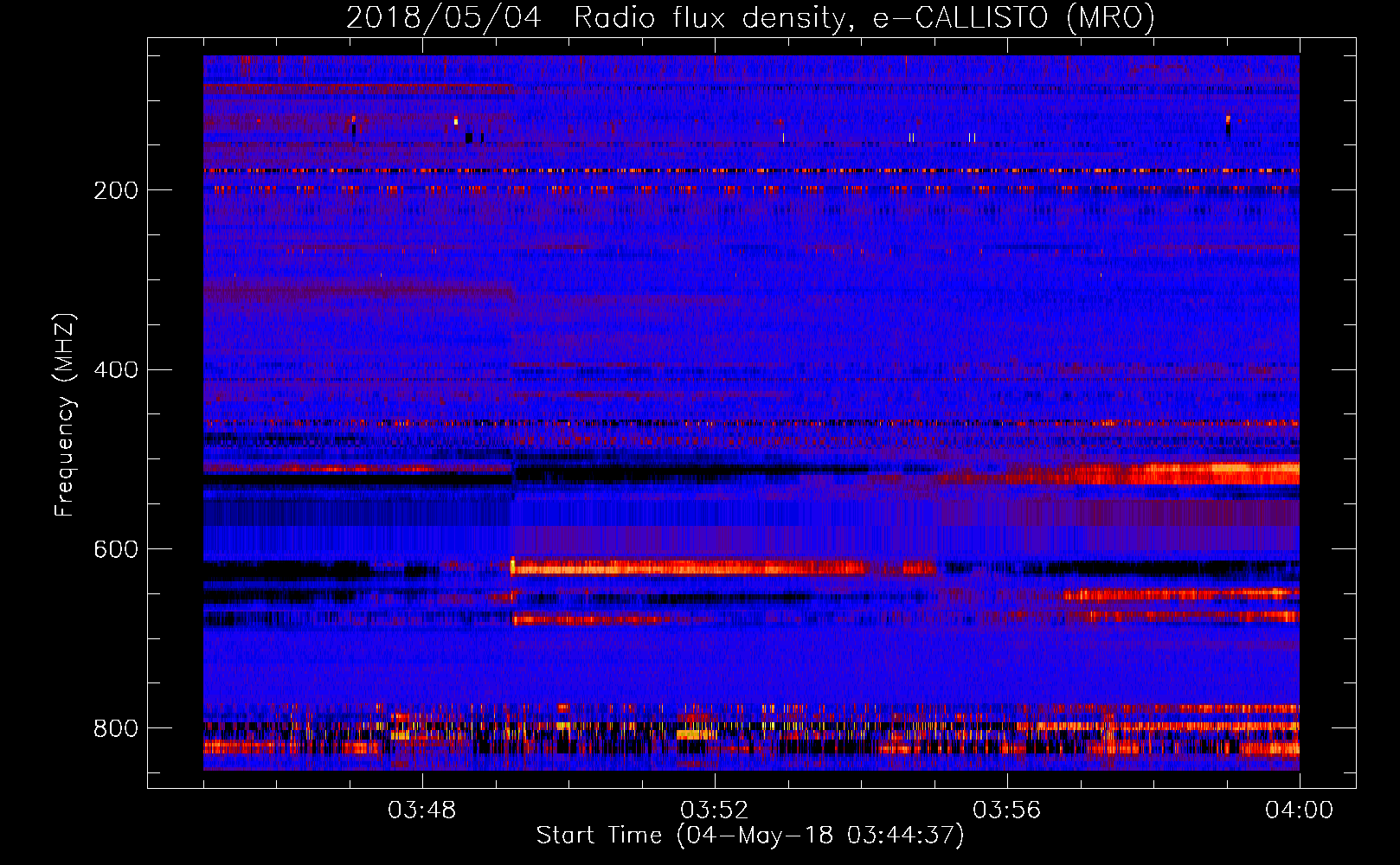Viewport: 1400px width, 865px height.
Task: Click the 03:52 time tick label
Action: [x=714, y=811]
